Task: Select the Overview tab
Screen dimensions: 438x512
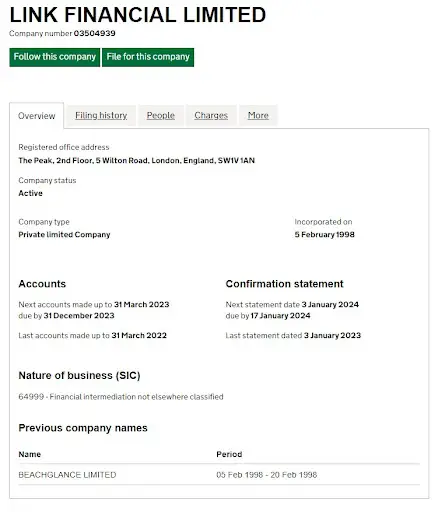Action: pos(37,116)
